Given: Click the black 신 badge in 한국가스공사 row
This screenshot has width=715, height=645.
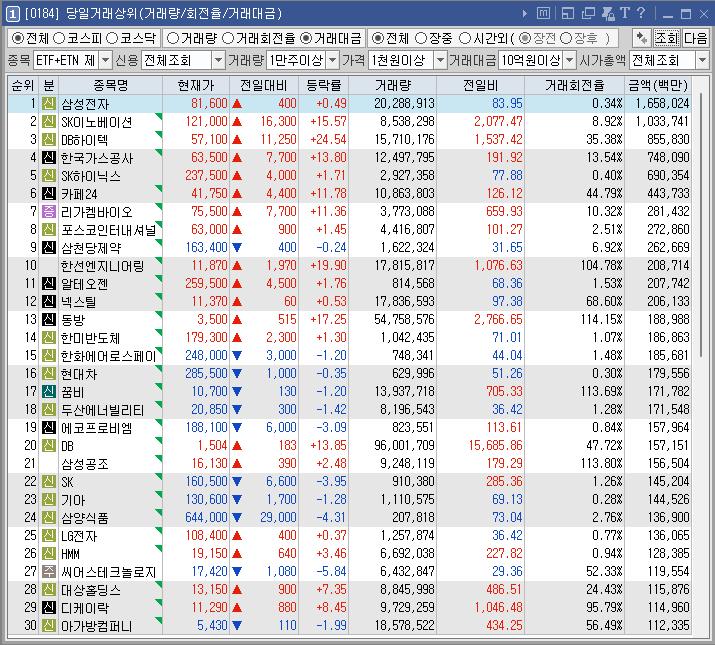Looking at the screenshot, I should tap(49, 158).
